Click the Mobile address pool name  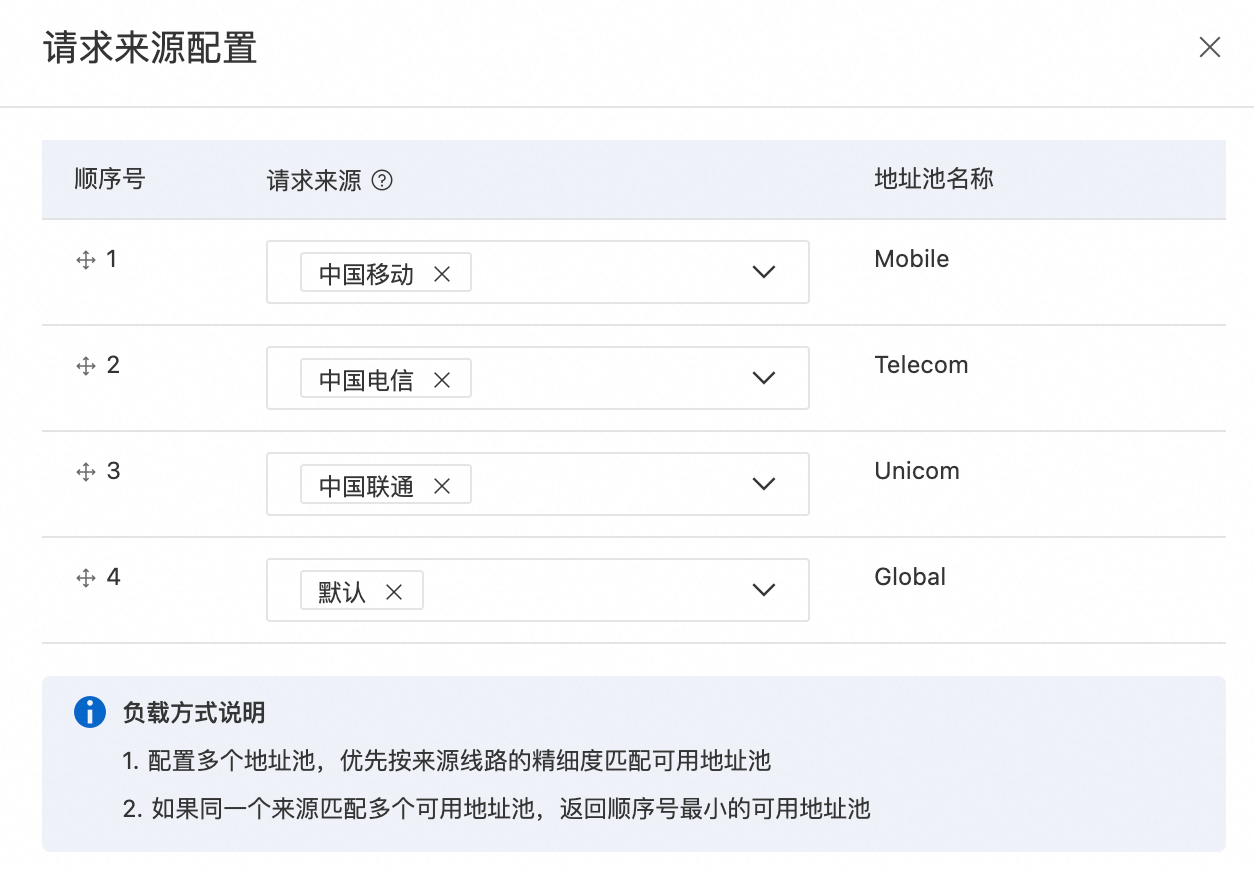click(912, 259)
